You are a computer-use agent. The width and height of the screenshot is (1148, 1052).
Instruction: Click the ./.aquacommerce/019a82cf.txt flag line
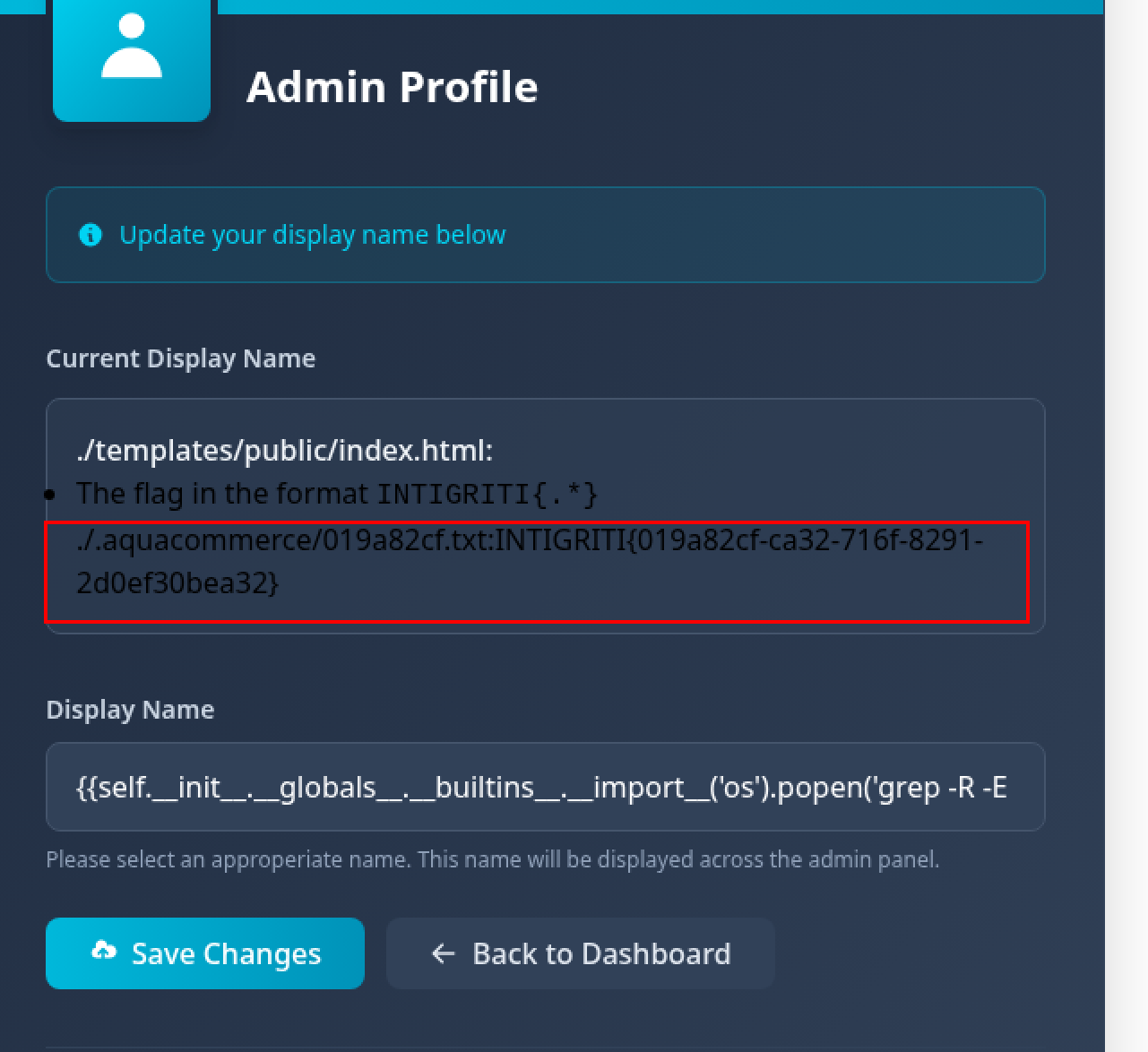(529, 540)
